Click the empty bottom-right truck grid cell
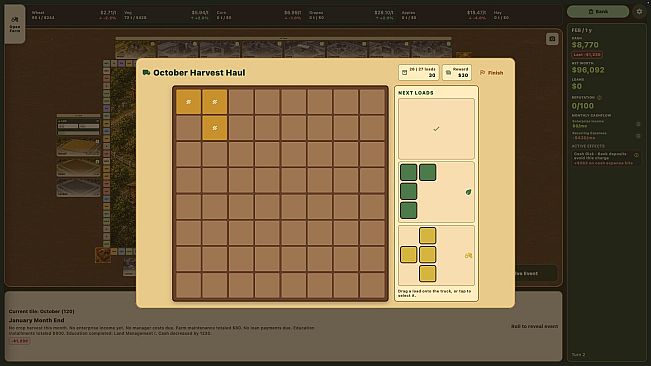This screenshot has width=651, height=366. coord(372,285)
